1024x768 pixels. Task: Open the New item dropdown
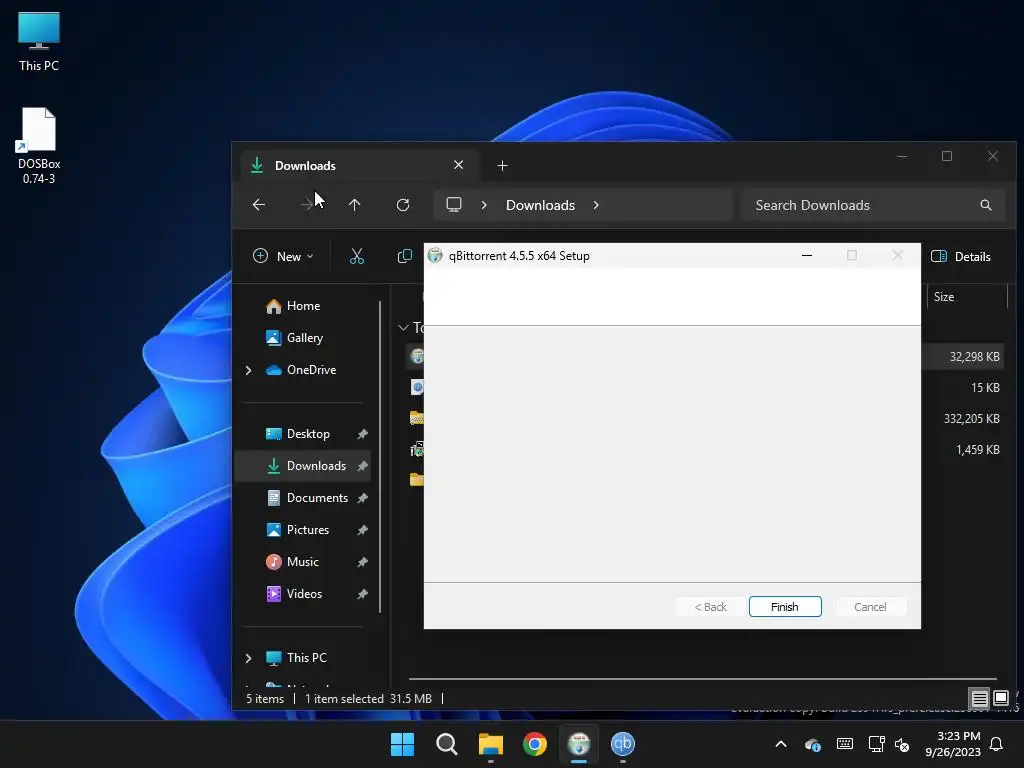click(283, 257)
